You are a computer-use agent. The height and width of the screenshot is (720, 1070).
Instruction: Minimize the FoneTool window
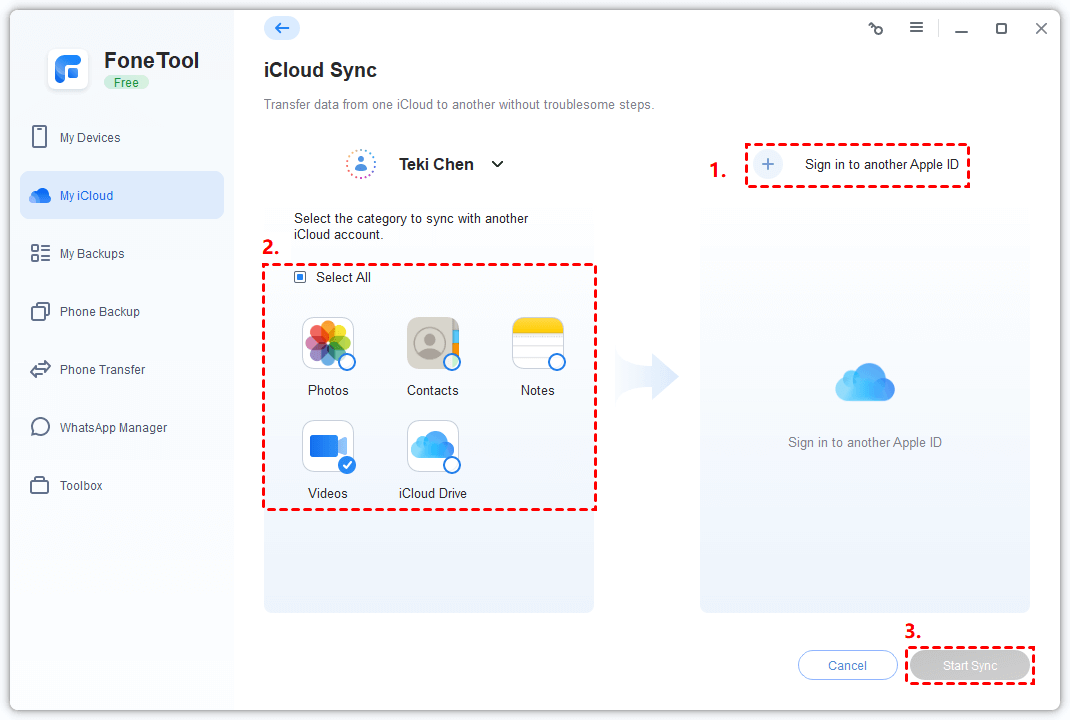pos(961,29)
